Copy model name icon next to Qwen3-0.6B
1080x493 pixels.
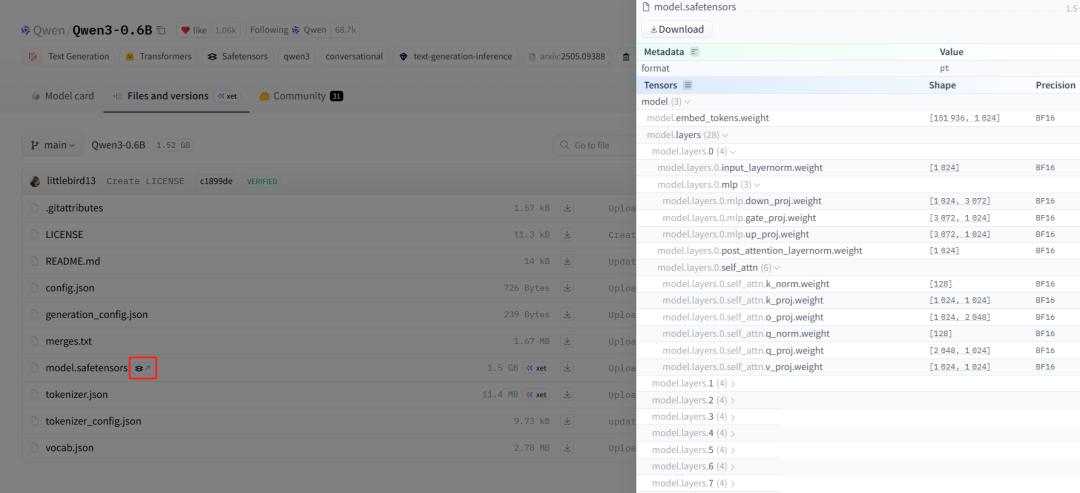point(161,30)
